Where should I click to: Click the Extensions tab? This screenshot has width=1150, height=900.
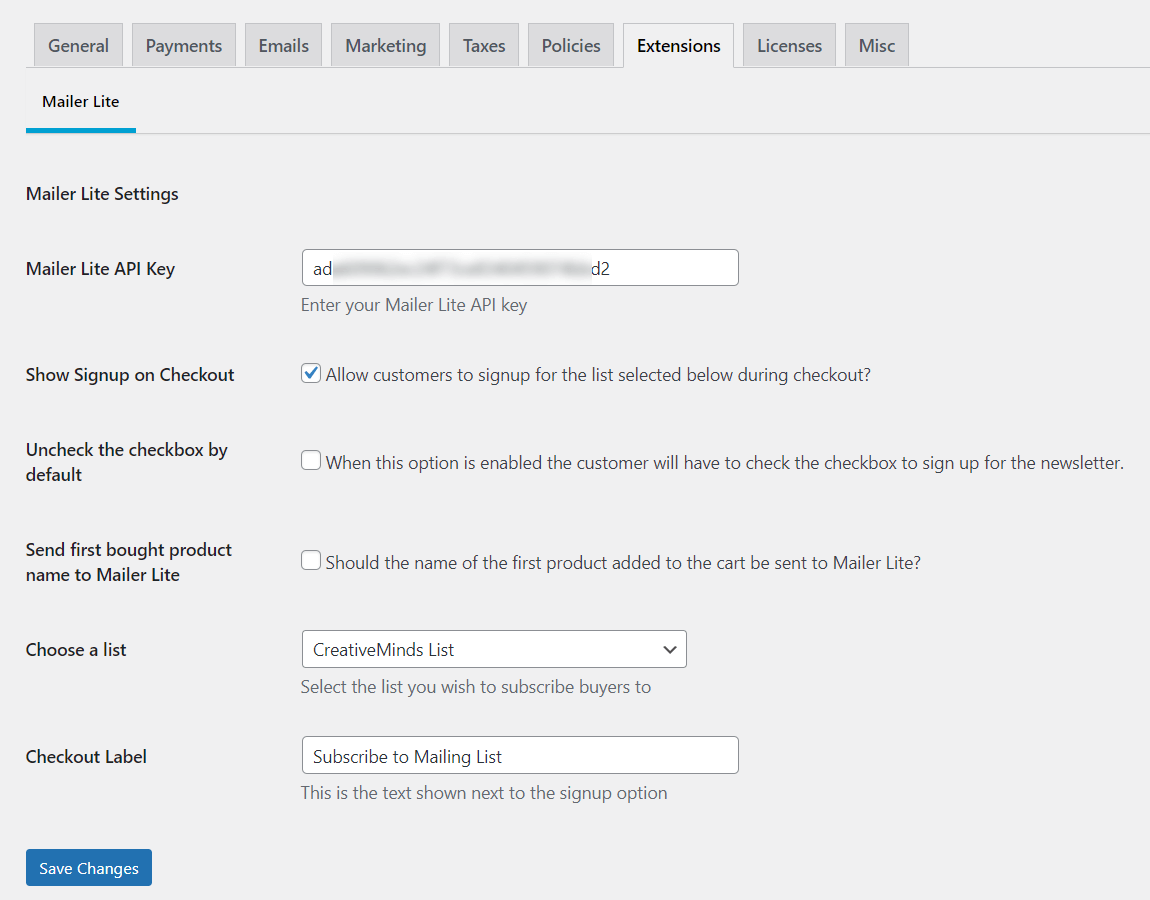tap(678, 46)
